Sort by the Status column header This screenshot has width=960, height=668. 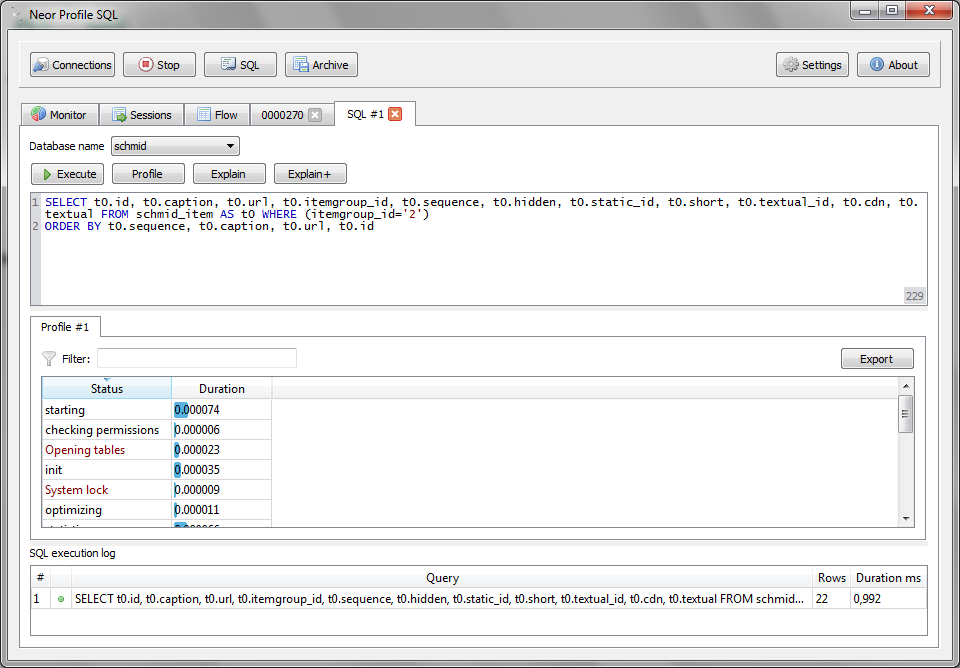point(107,388)
